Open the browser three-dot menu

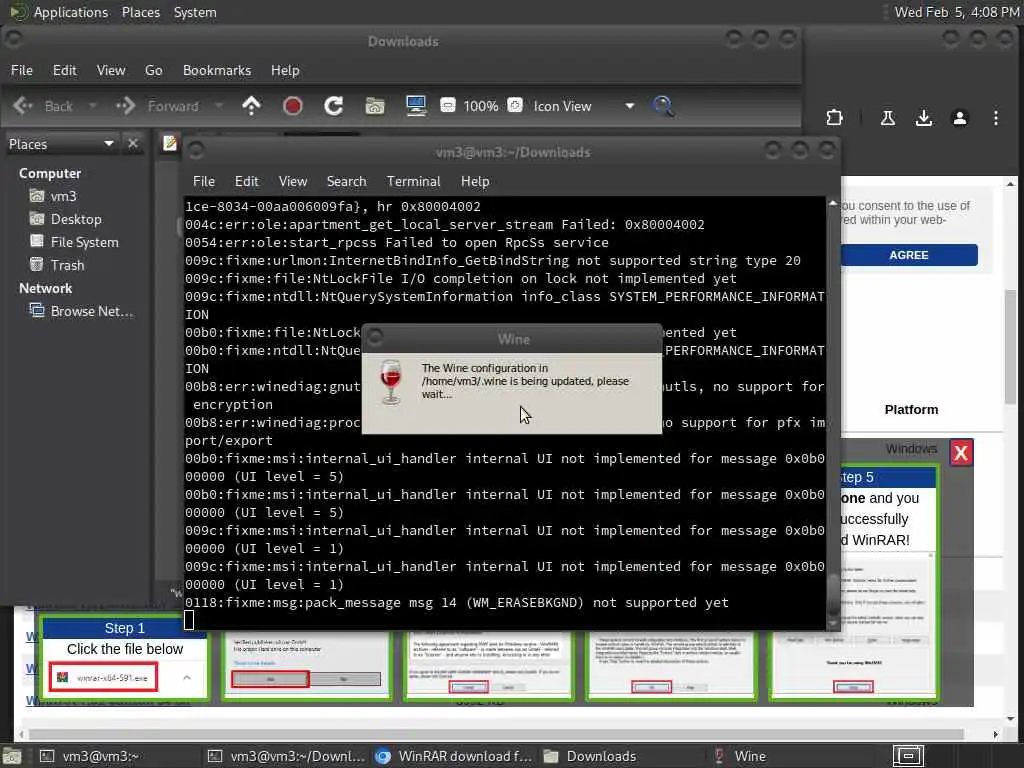pyautogui.click(x=995, y=118)
